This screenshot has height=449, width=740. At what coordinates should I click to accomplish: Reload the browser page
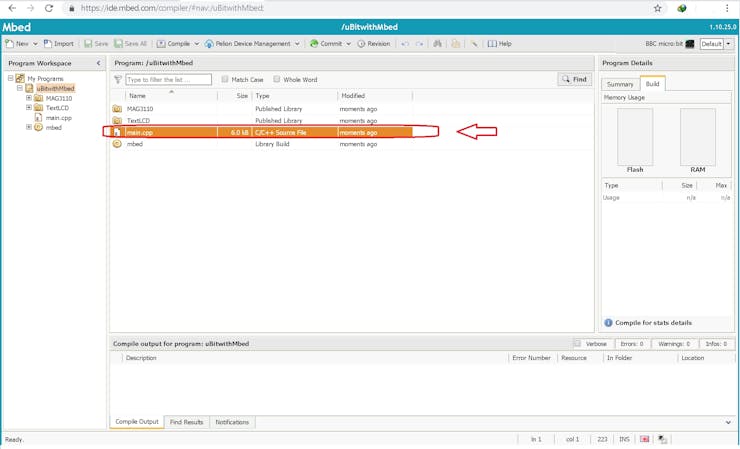[x=49, y=8]
